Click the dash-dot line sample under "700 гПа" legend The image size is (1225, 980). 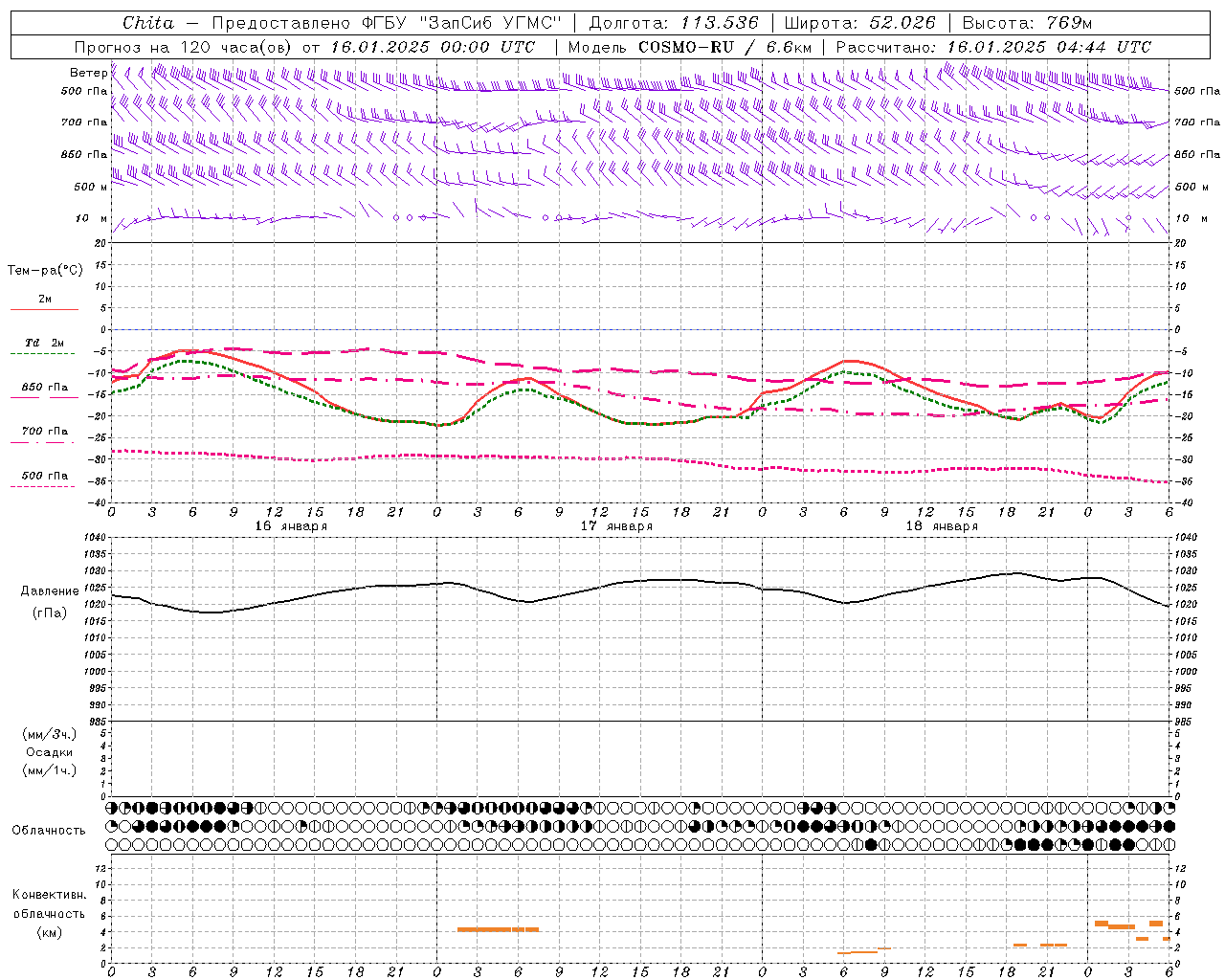pyautogui.click(x=42, y=442)
